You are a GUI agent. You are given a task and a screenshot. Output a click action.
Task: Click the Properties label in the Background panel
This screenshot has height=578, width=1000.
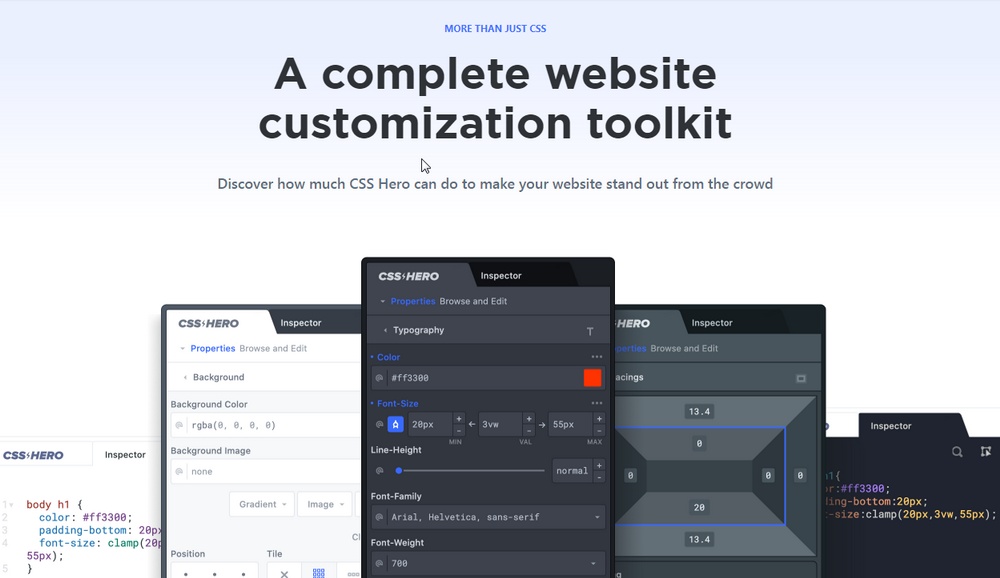tap(213, 348)
